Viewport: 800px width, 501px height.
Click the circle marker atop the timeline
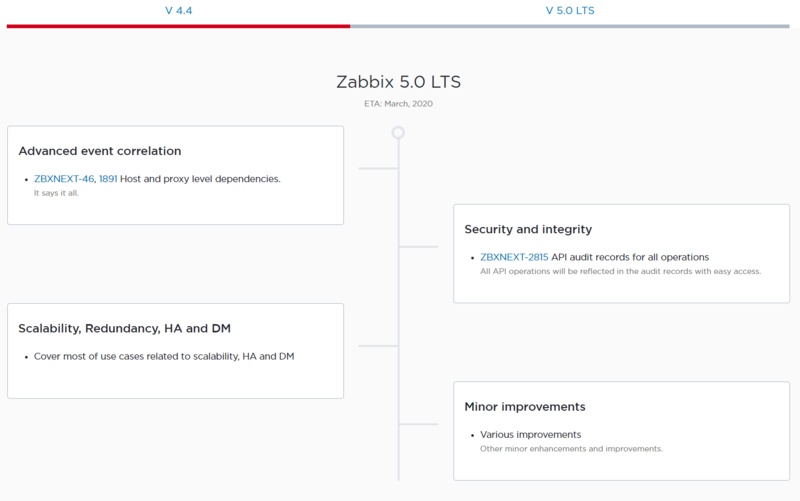[x=398, y=132]
